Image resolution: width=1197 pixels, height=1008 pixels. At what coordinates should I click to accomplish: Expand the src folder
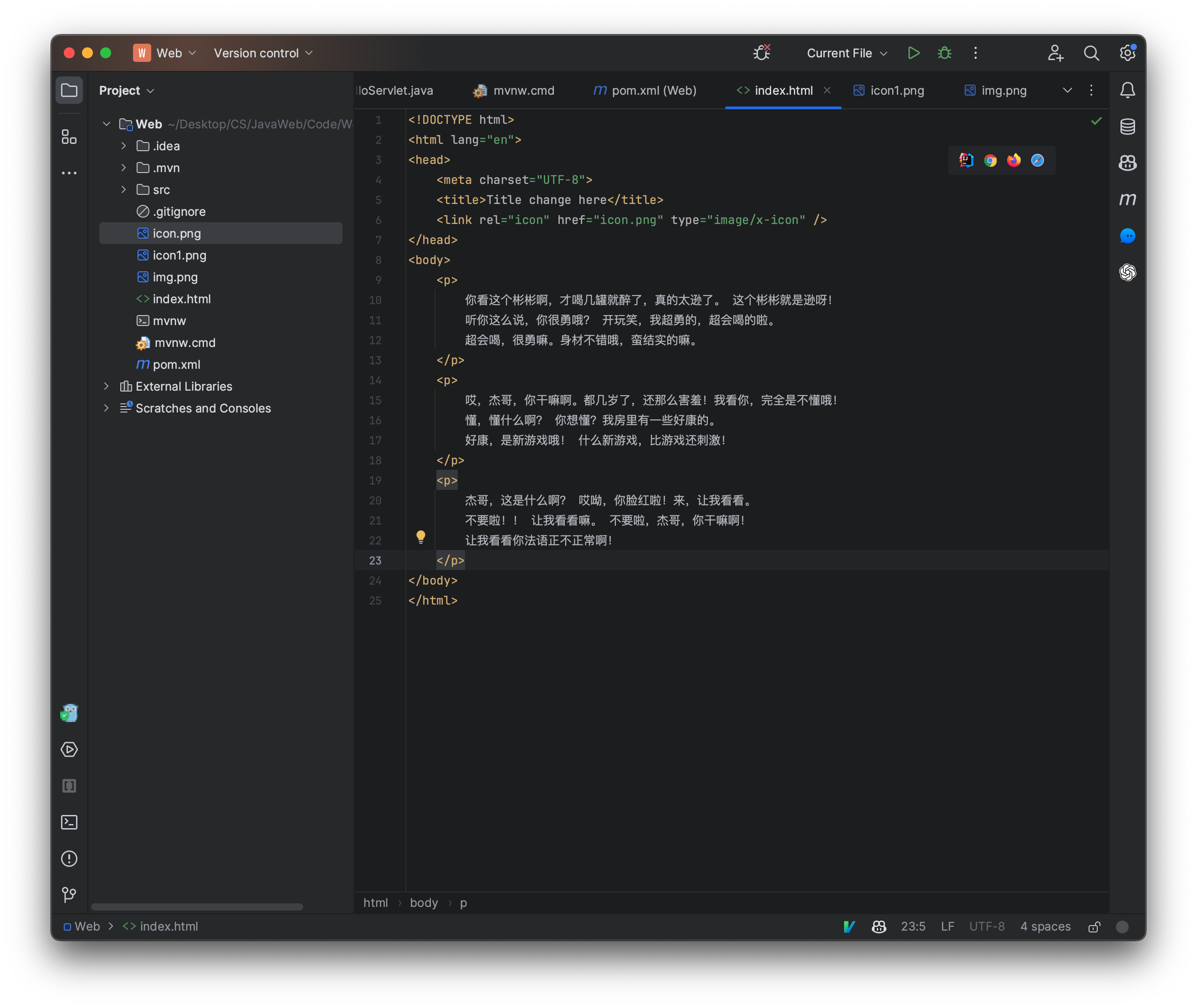point(123,189)
